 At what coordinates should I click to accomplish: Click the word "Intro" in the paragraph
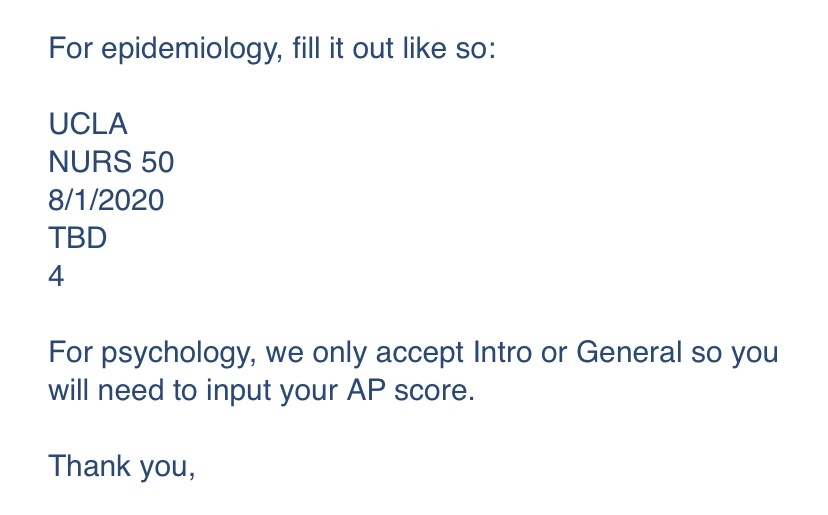502,352
